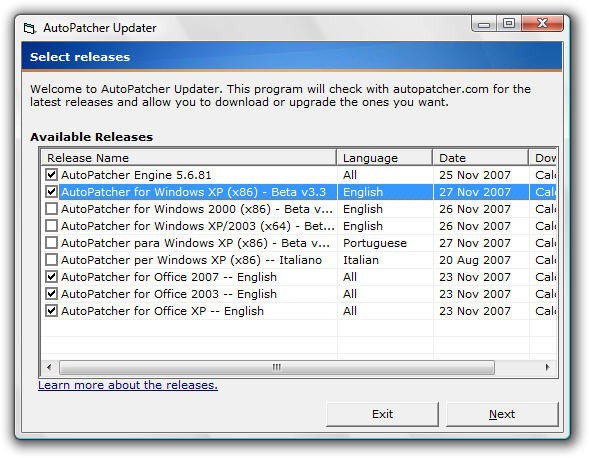
Task: Select the Italiano AutoPatcher per Windows XP checkbox
Action: 51,260
